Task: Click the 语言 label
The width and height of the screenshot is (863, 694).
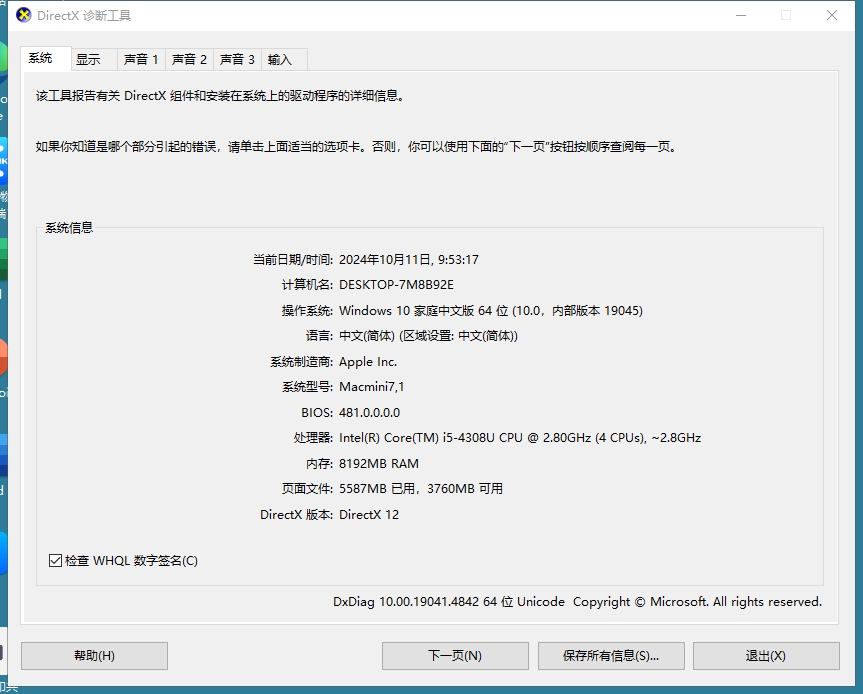Action: tap(319, 336)
